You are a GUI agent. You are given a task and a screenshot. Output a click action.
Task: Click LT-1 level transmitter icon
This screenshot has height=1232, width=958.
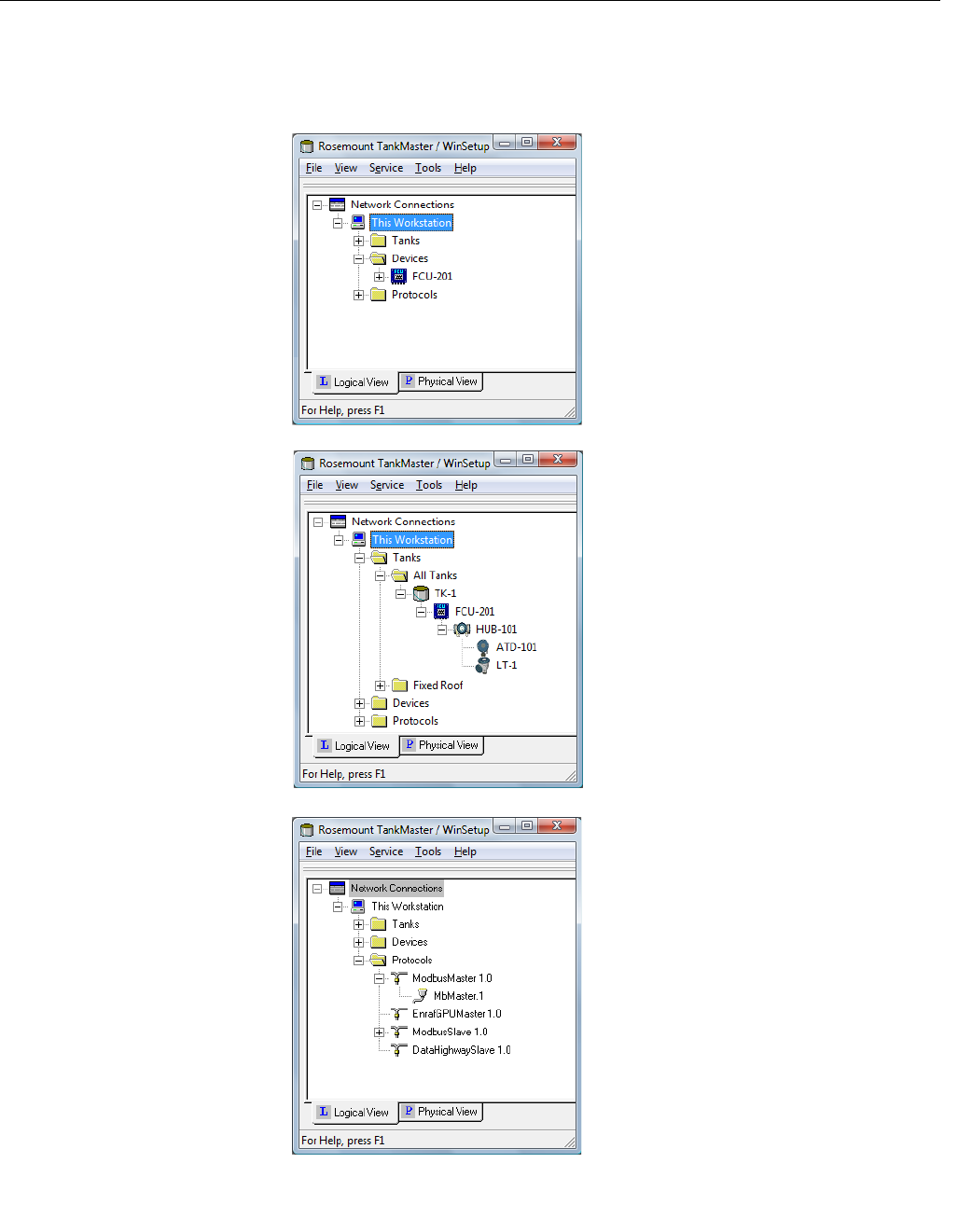click(x=482, y=665)
